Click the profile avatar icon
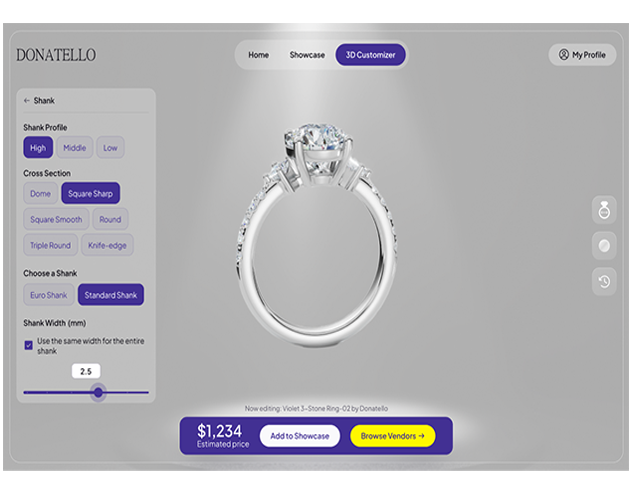The width and height of the screenshot is (629, 502). coord(564,55)
